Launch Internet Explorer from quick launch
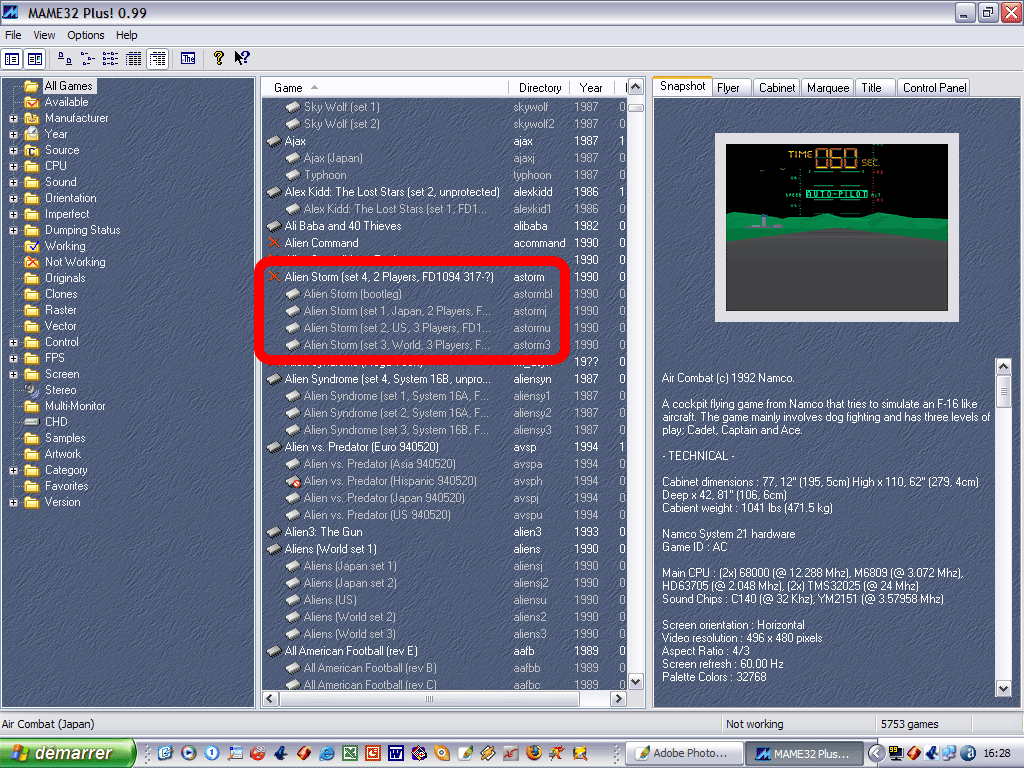Viewport: 1024px width, 768px height. tap(327, 753)
